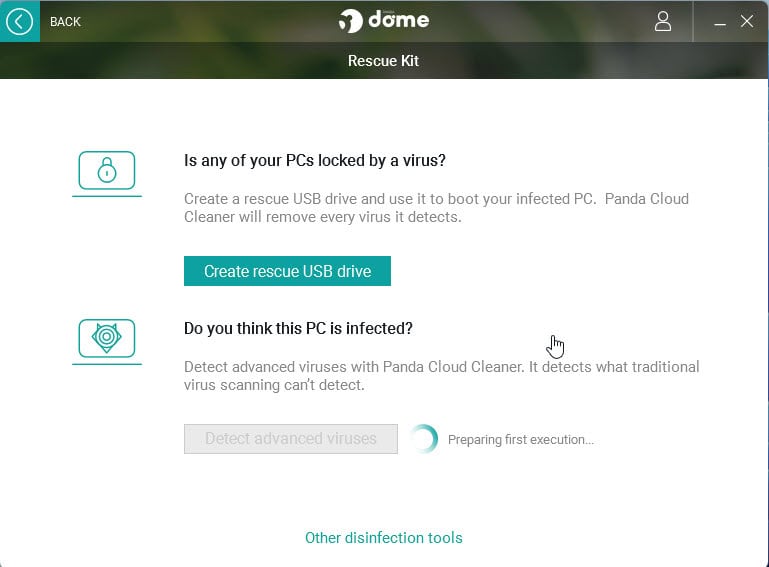The image size is (769, 567).
Task: Click the padlock rescue drive icon
Action: 107,170
